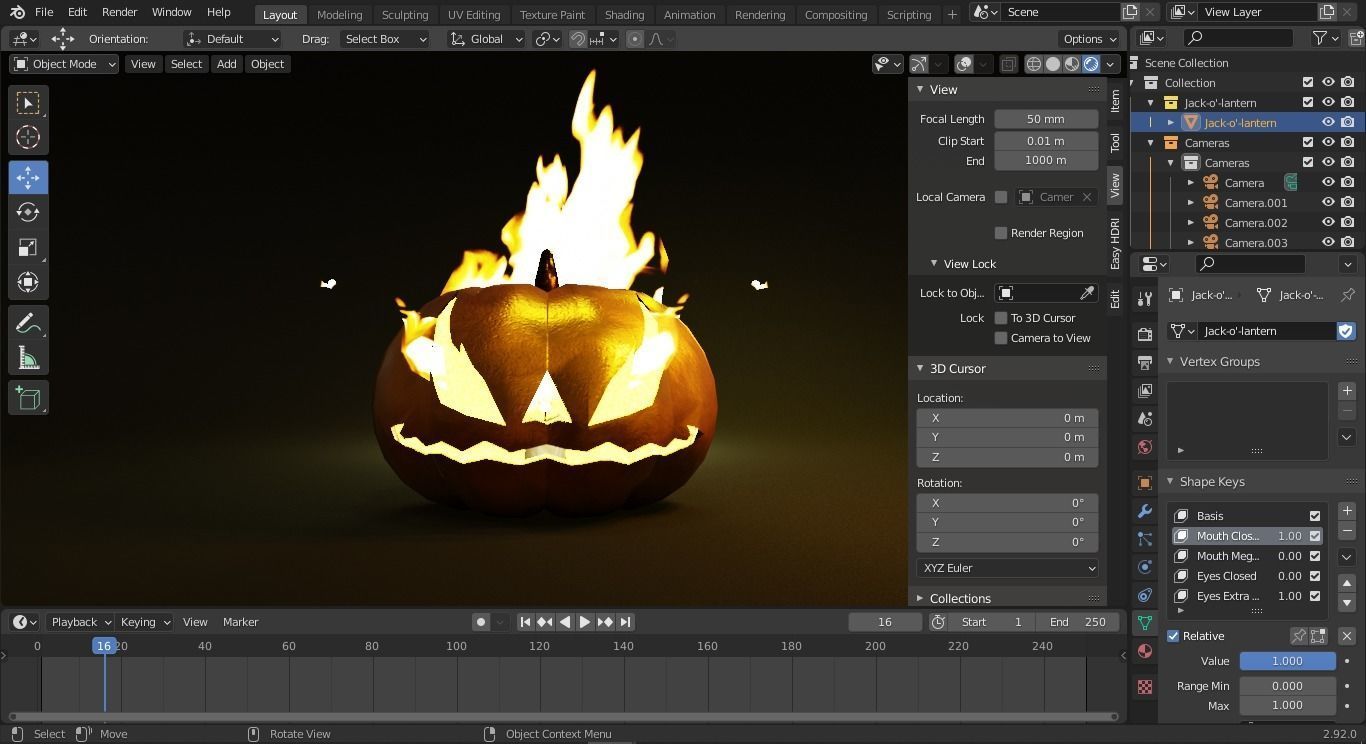Mute the Mouth Clos... shape key

click(1315, 536)
